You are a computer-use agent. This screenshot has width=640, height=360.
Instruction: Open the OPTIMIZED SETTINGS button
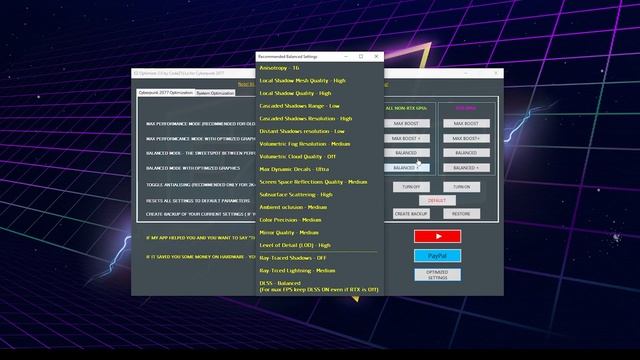(x=437, y=275)
